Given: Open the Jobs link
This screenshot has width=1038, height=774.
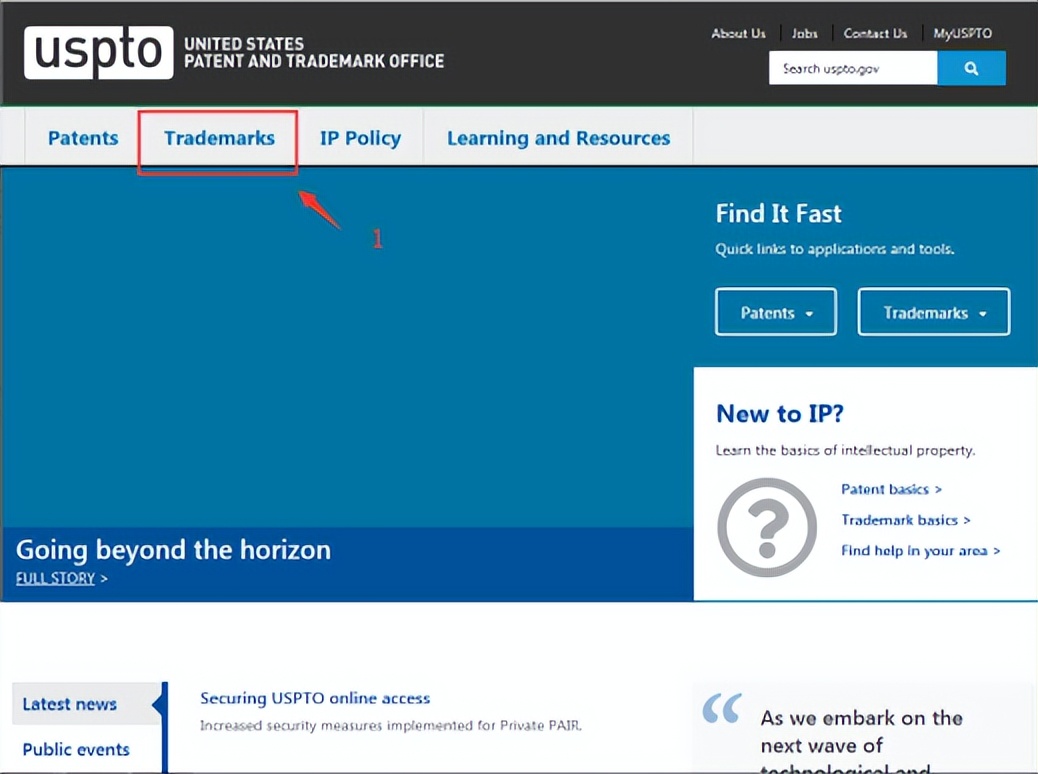Looking at the screenshot, I should click(x=804, y=33).
